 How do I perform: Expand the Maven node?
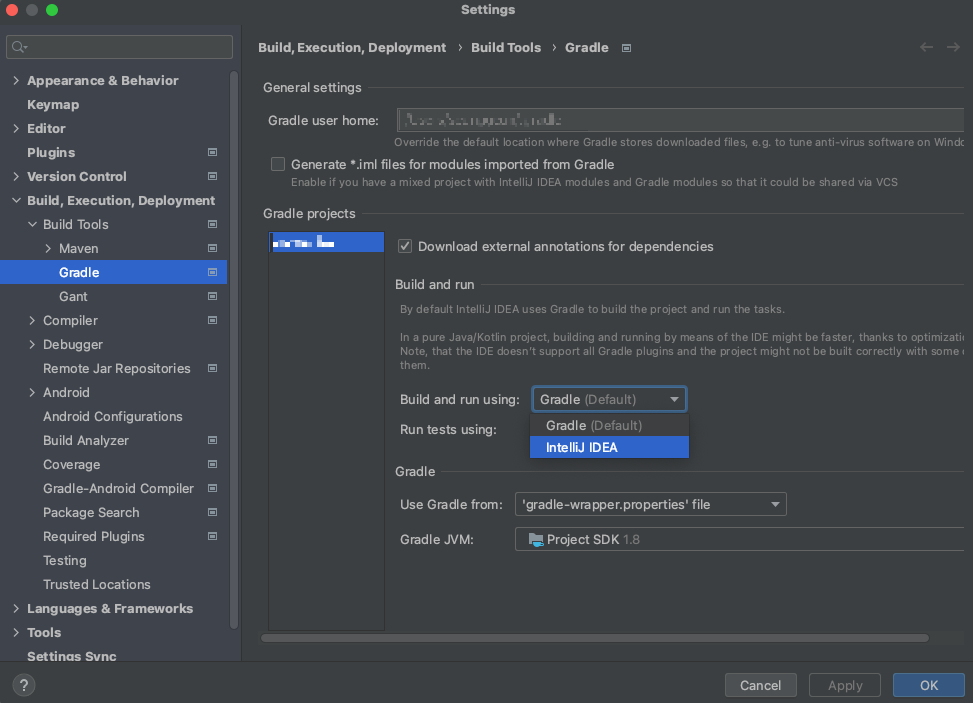point(48,248)
